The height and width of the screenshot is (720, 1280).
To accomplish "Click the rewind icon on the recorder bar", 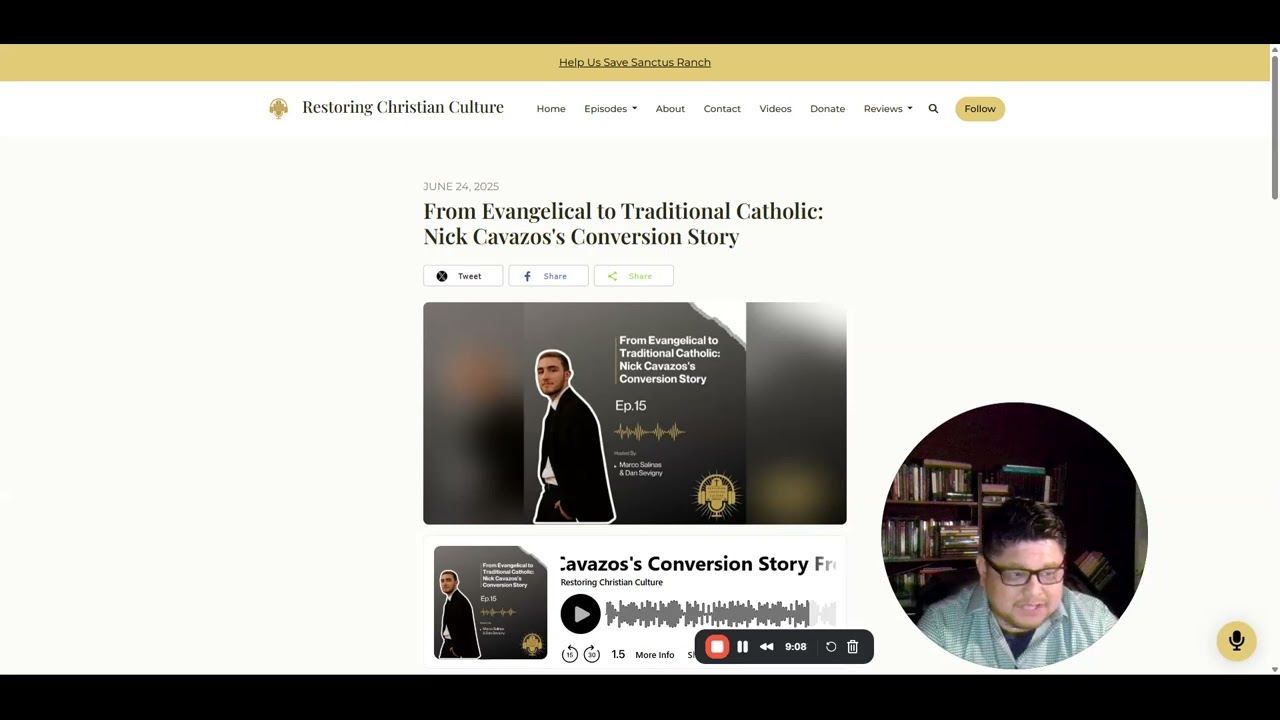I will point(767,647).
